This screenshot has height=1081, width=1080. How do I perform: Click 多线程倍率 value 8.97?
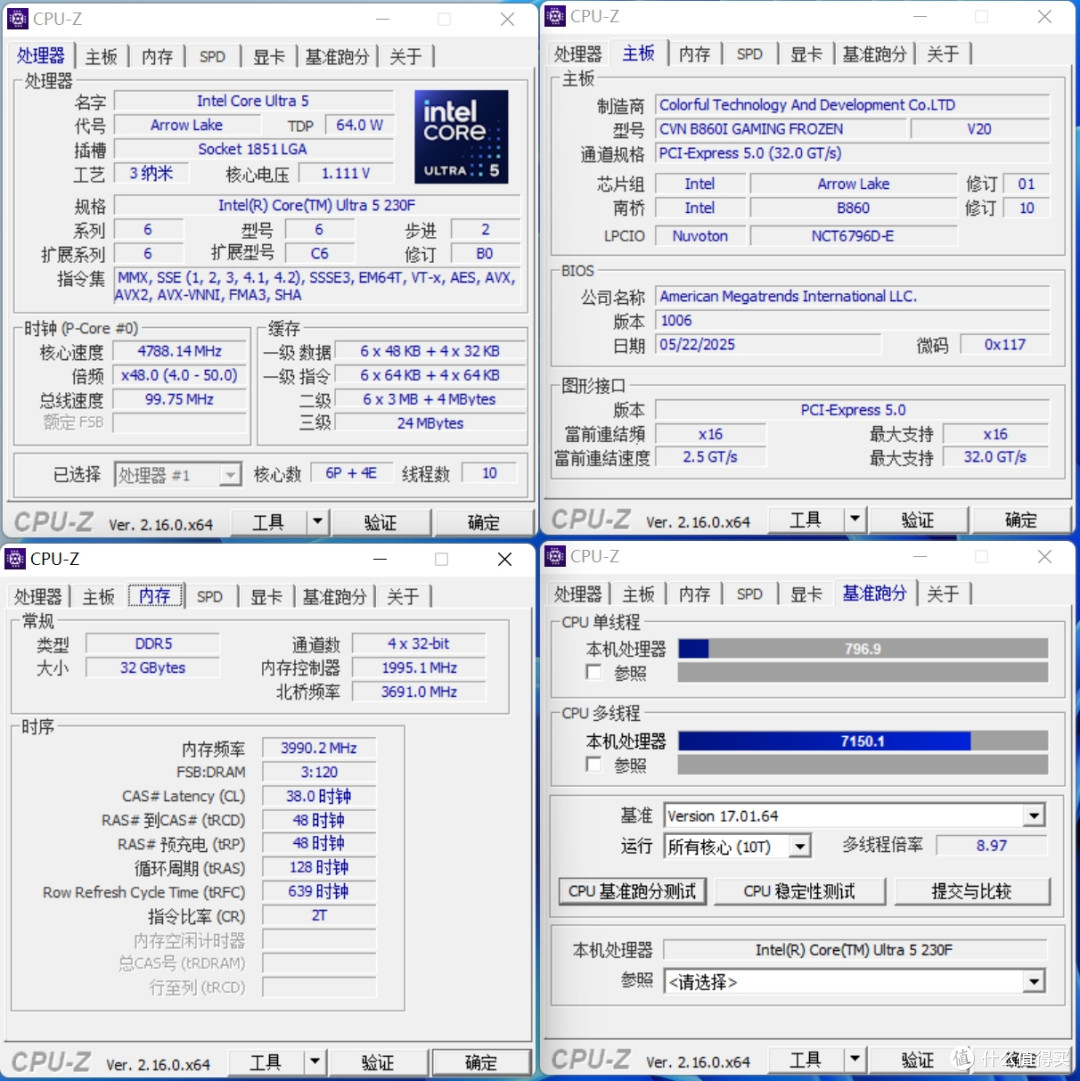tap(992, 845)
